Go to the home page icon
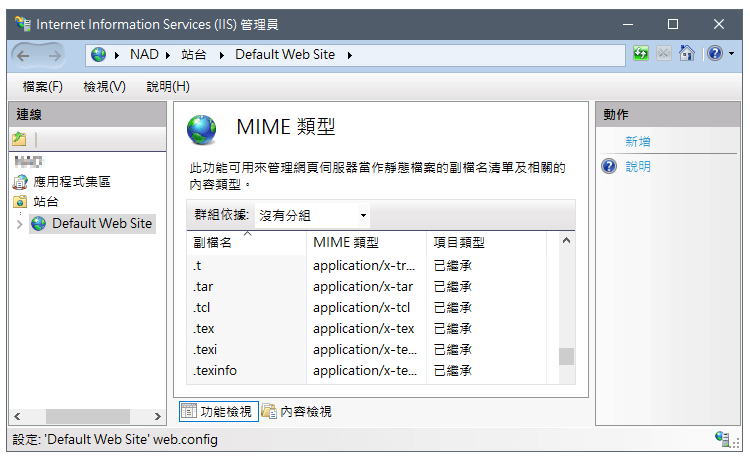 pyautogui.click(x=687, y=53)
